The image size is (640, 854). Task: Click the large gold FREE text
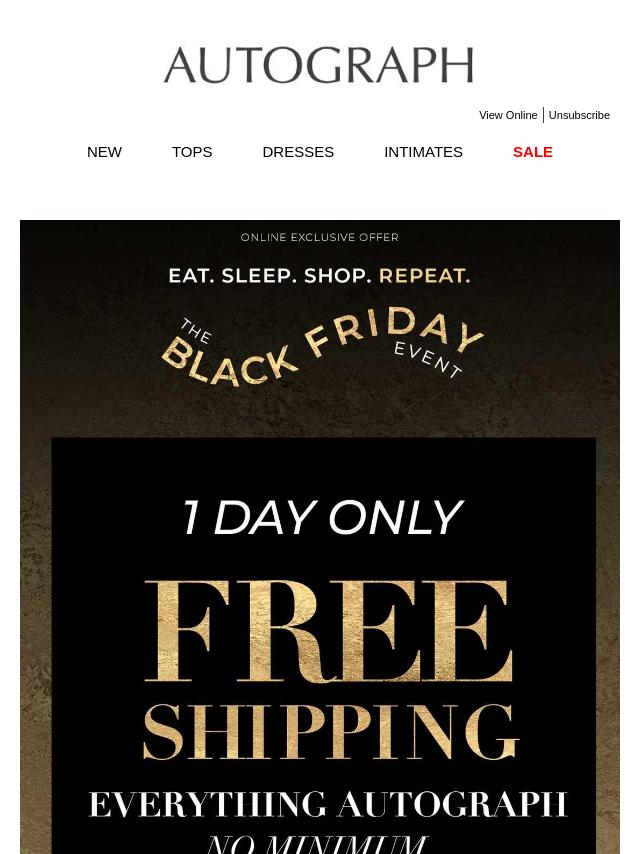pyautogui.click(x=328, y=628)
